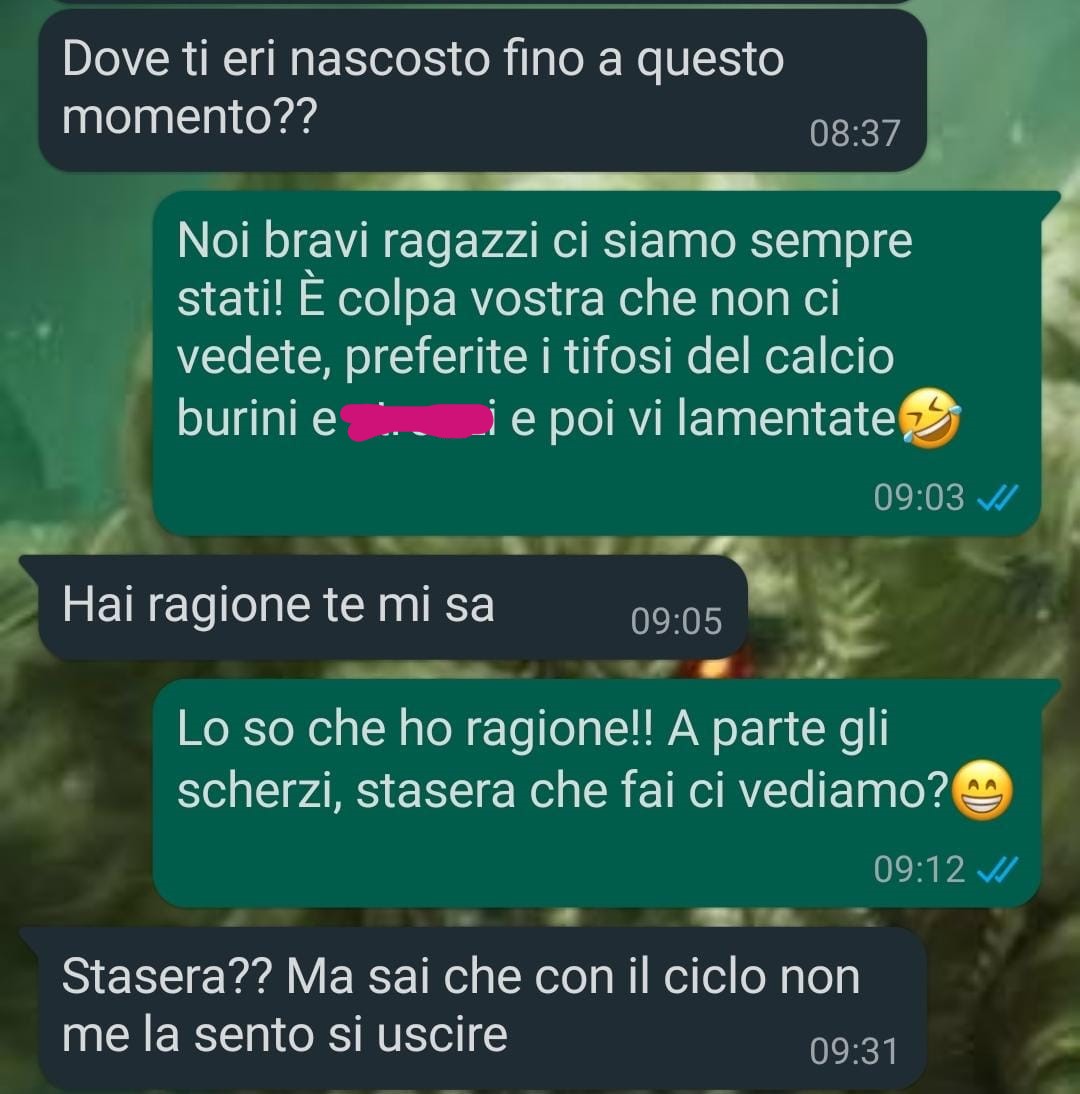Tap the grinning emoji after "ci vediamo?"
1080x1094 pixels.
click(x=982, y=790)
